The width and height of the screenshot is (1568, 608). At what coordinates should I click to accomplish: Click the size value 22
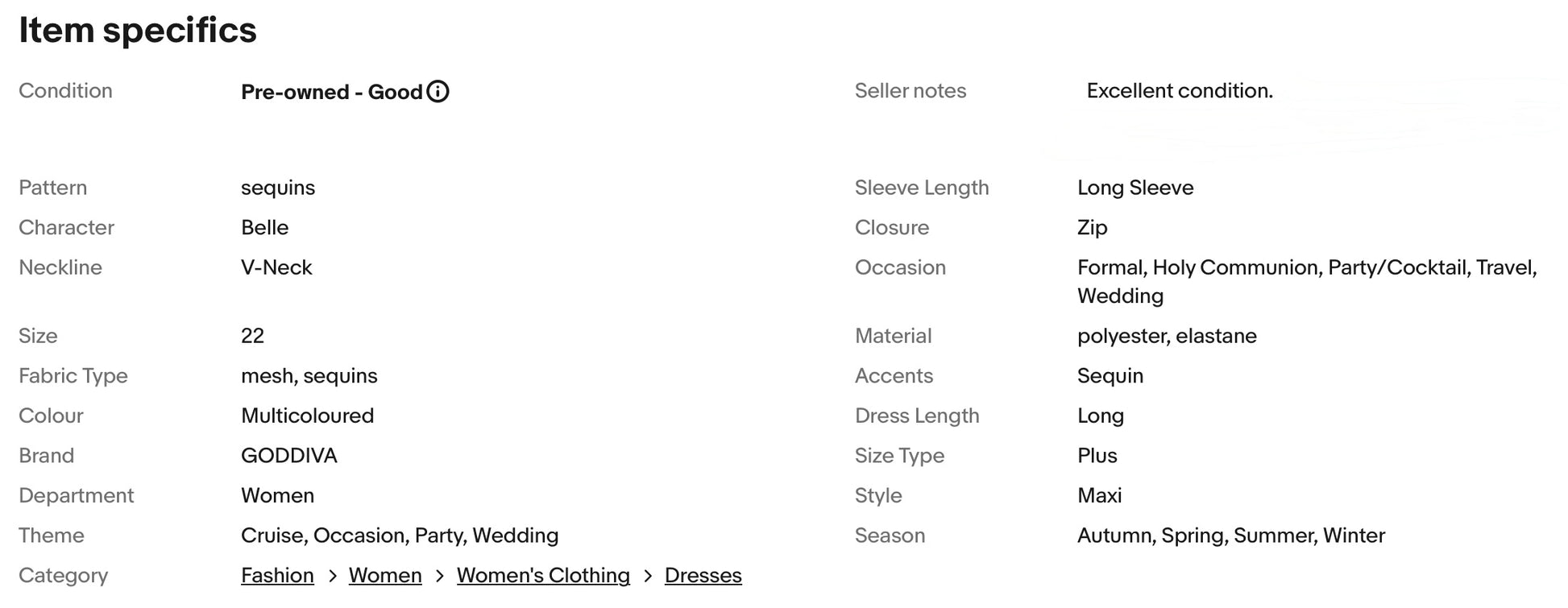252,336
